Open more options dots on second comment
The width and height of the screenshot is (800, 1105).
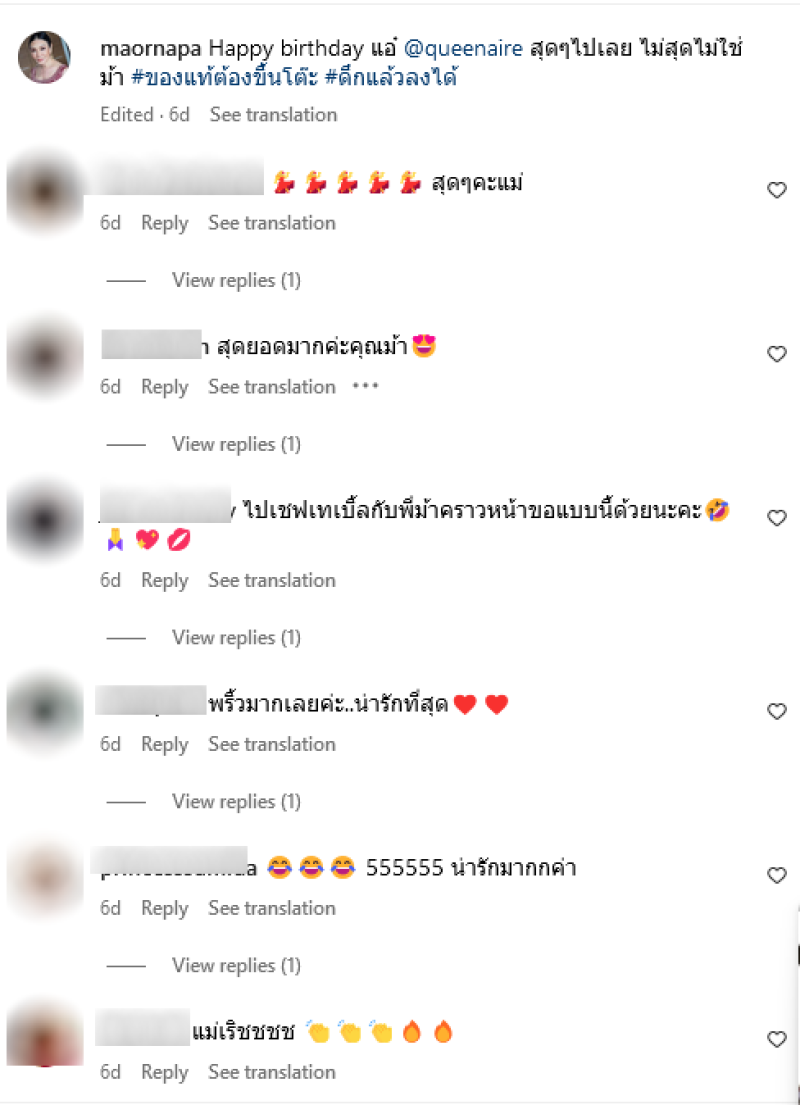[x=366, y=386]
